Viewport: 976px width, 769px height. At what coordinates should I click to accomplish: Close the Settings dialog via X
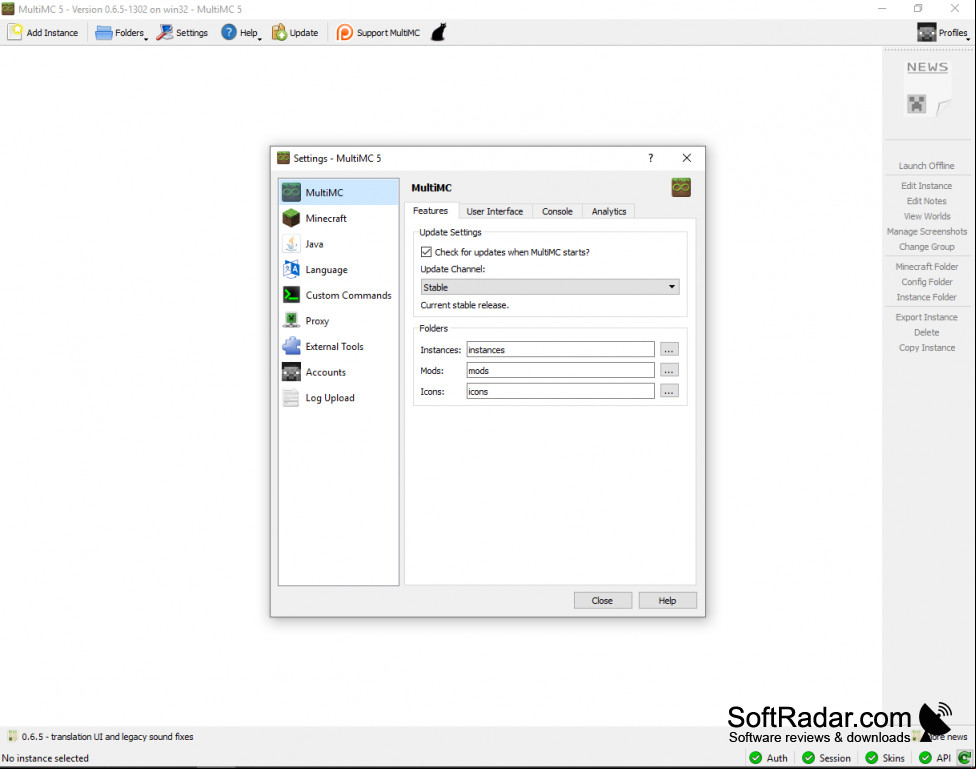[687, 158]
